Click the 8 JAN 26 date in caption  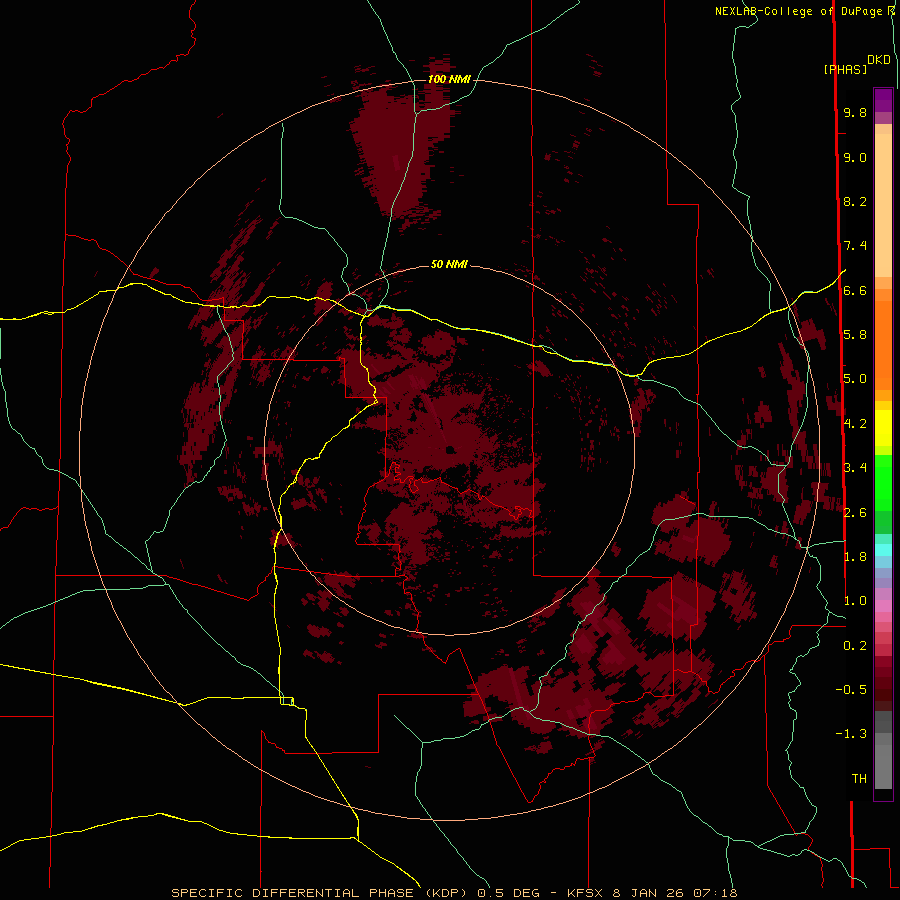coord(649,893)
